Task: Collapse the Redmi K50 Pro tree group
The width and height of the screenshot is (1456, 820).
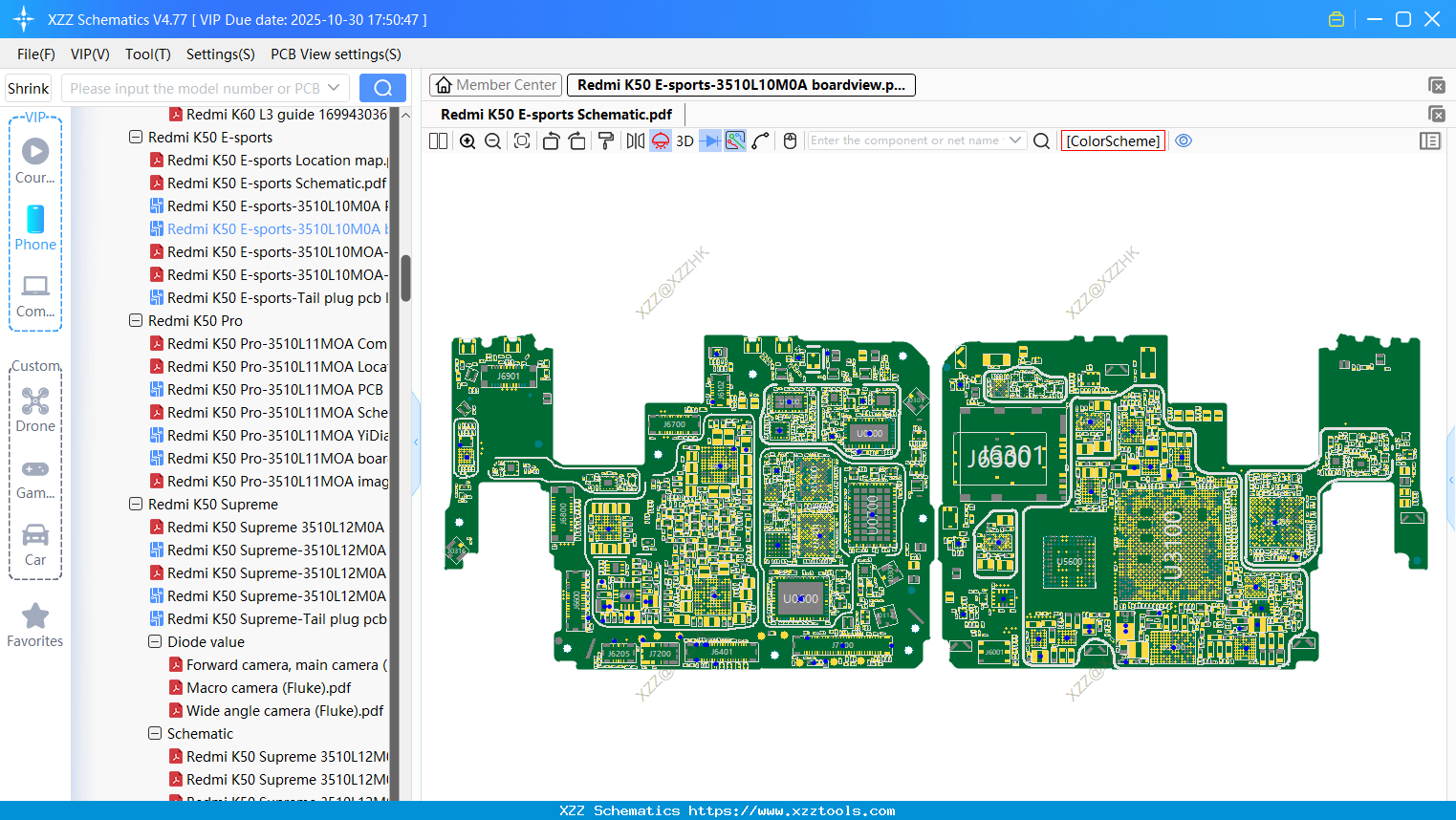Action: (135, 320)
